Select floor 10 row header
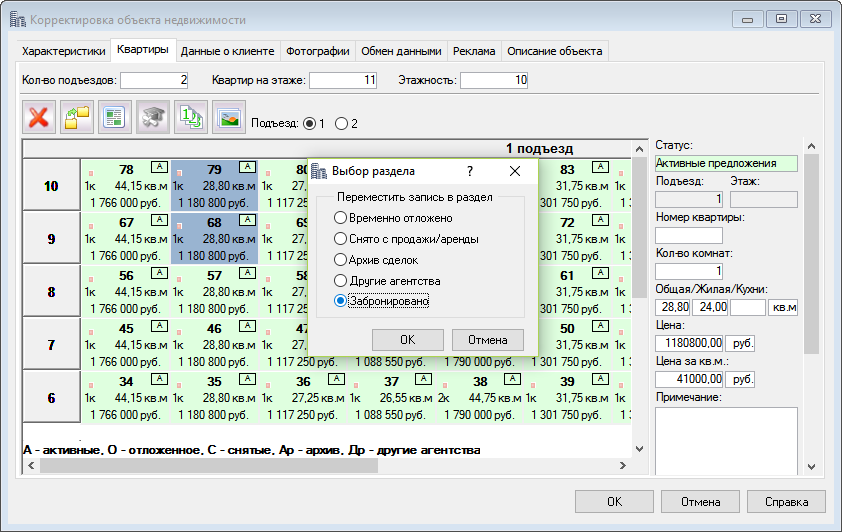This screenshot has width=842, height=532. 52,185
